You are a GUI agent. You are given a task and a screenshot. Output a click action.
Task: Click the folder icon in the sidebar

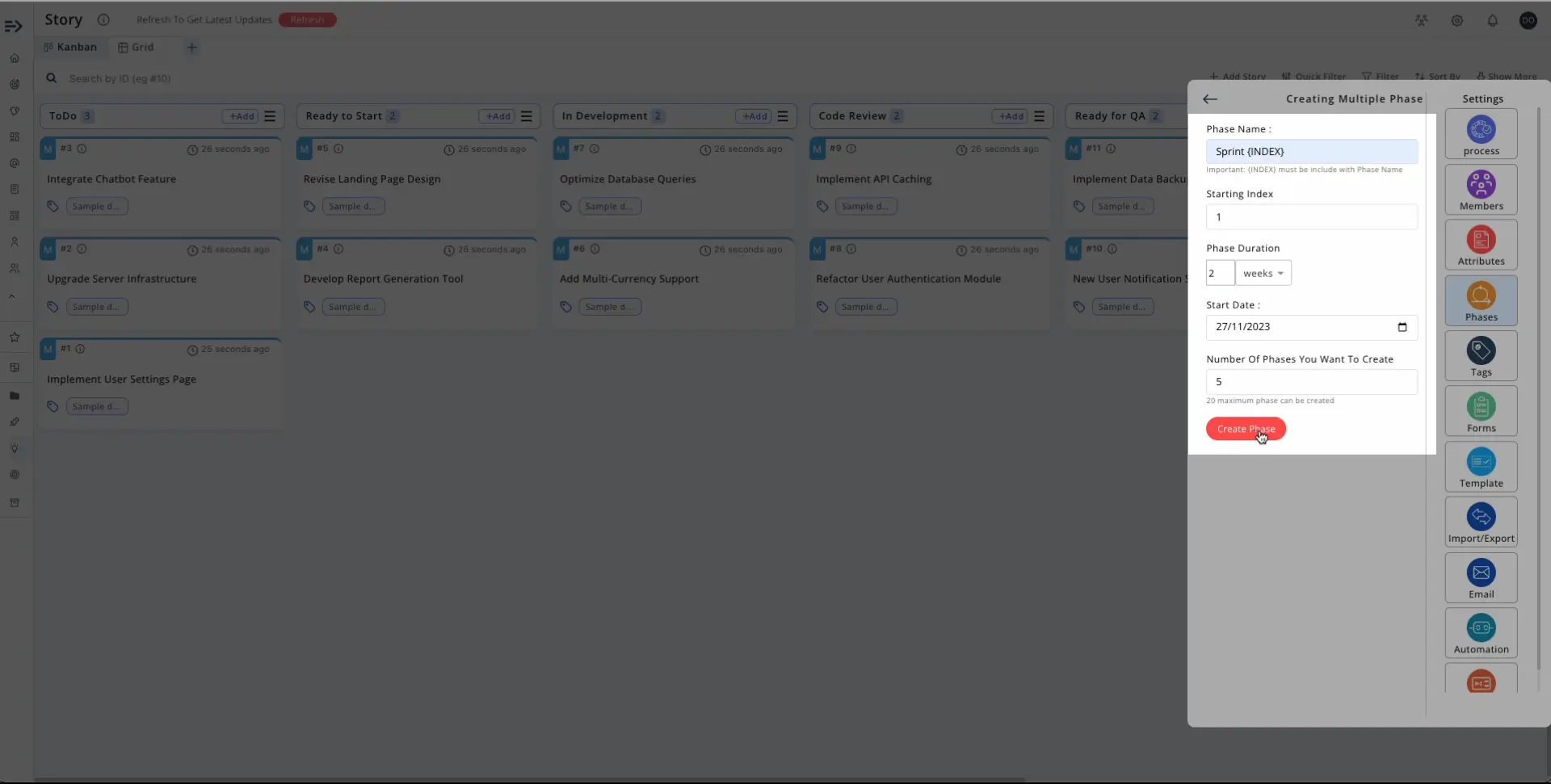pos(15,396)
